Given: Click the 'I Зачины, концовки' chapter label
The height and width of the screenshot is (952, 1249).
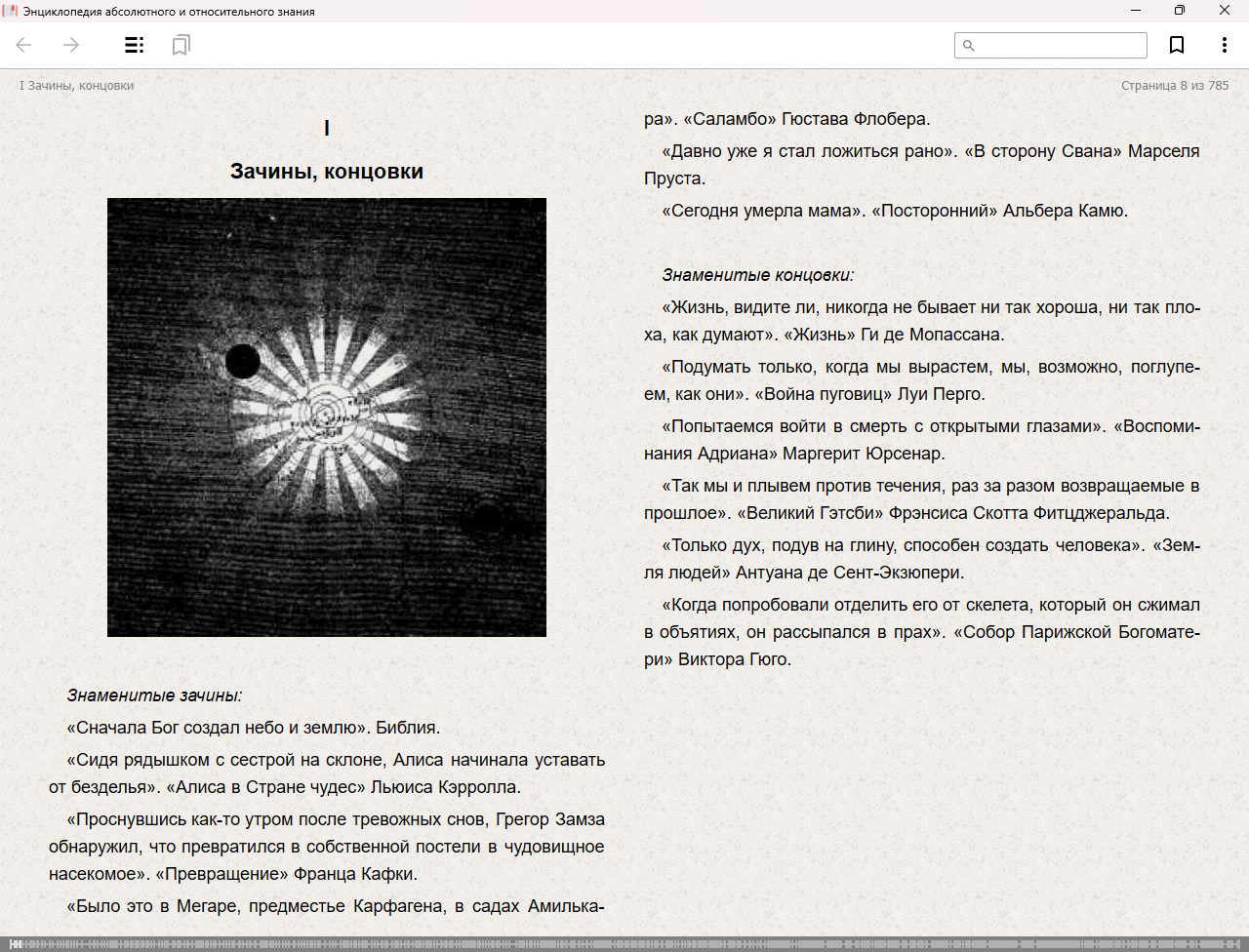Looking at the screenshot, I should 77,86.
